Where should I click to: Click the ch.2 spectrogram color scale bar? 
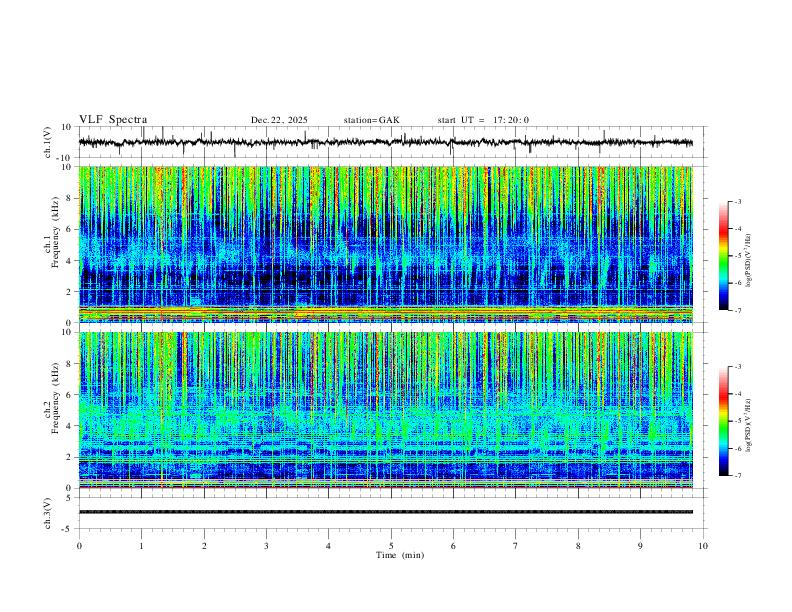click(x=723, y=421)
